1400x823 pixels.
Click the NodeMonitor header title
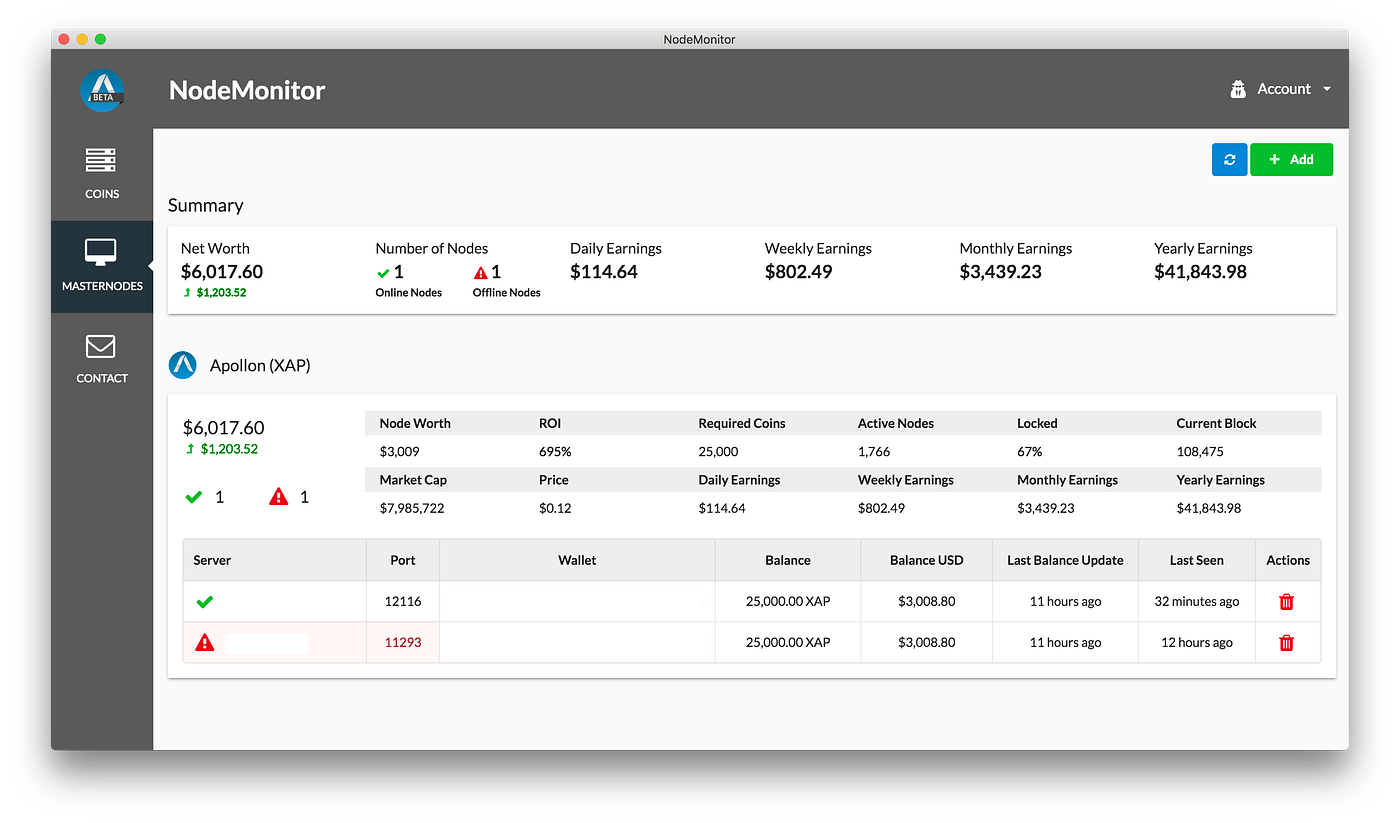tap(247, 90)
